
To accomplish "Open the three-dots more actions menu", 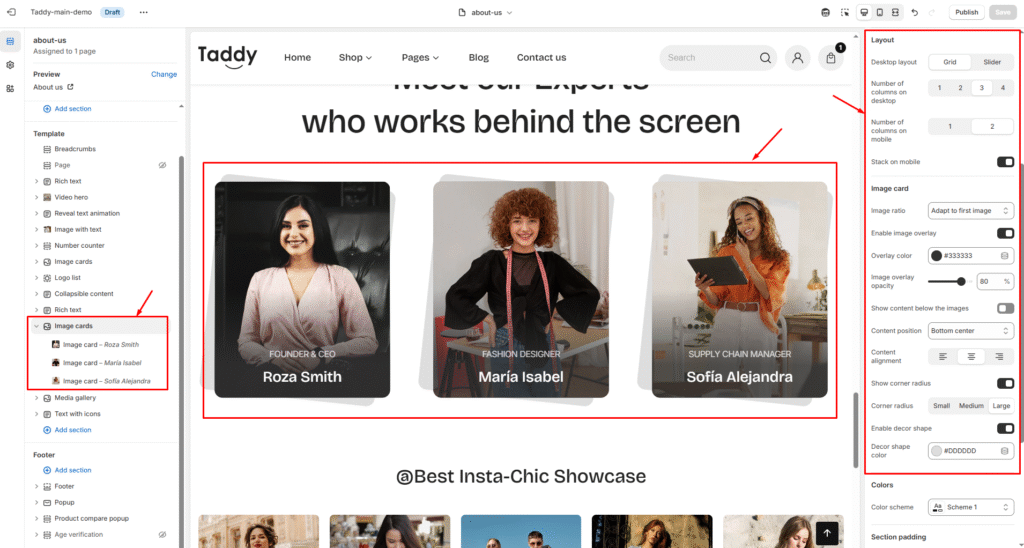I will 144,12.
